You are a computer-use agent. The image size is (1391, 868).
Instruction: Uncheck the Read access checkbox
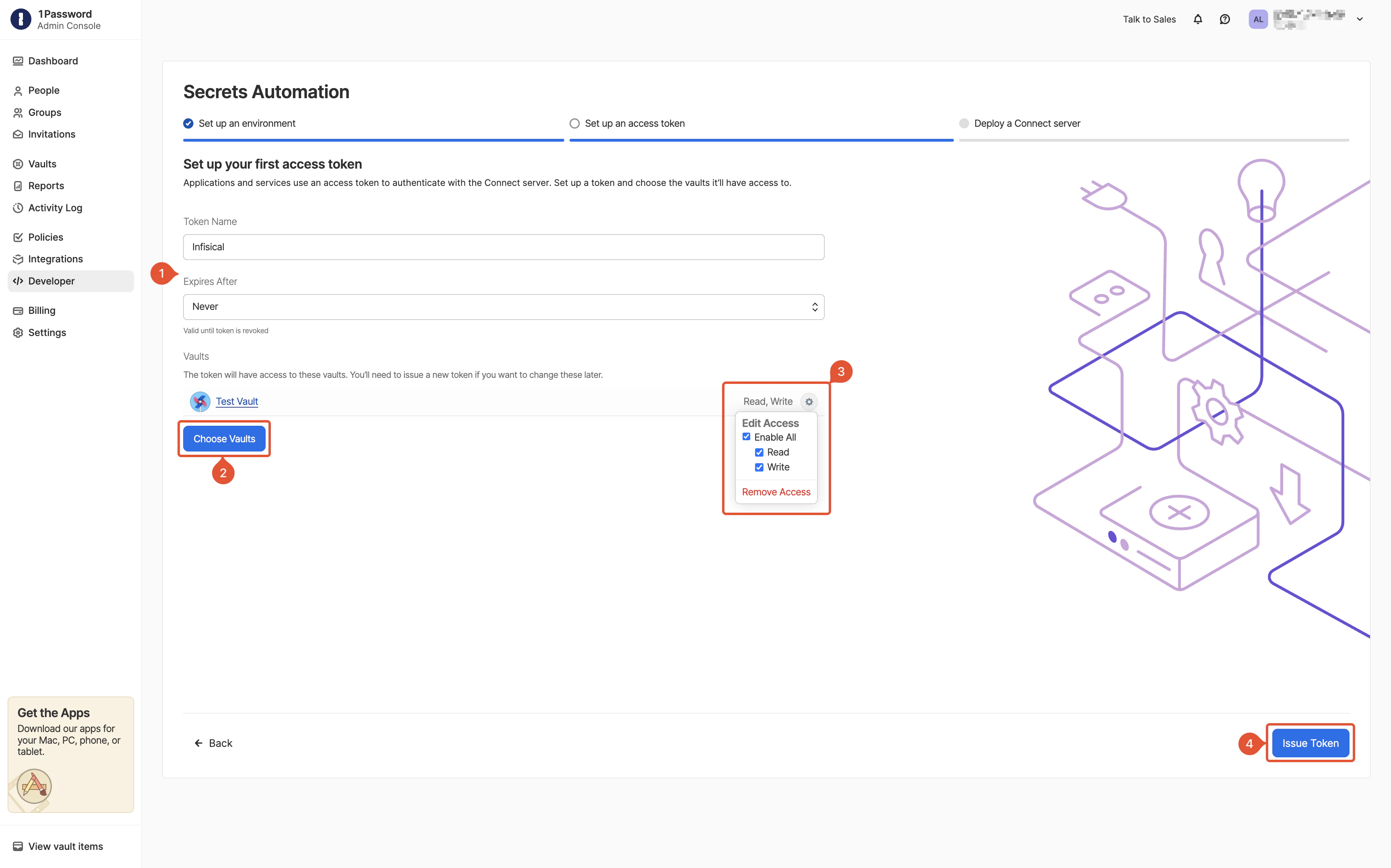coord(759,452)
